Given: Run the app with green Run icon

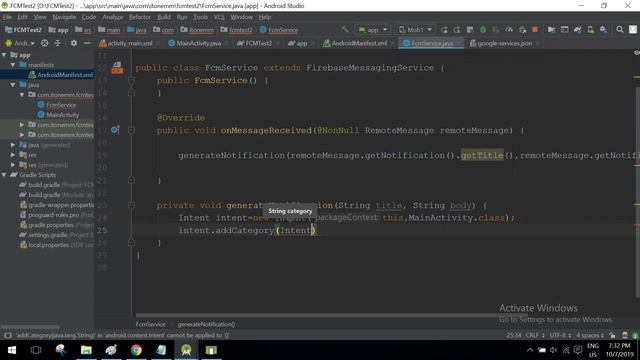Looking at the screenshot, I should click(444, 29).
